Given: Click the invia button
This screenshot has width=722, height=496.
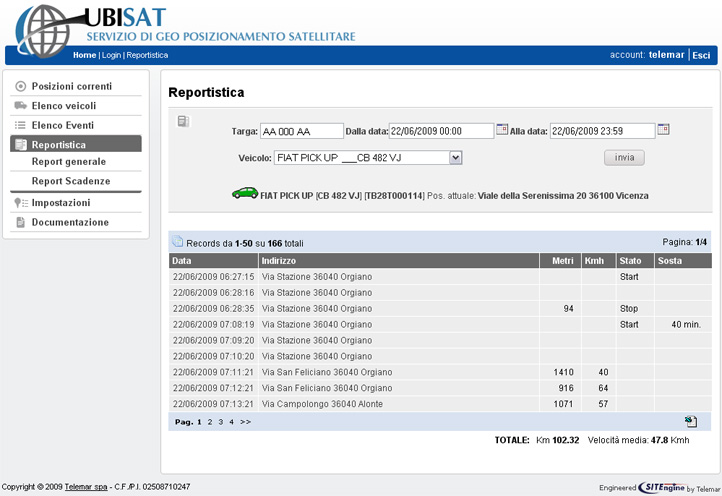Looking at the screenshot, I should 624,158.
